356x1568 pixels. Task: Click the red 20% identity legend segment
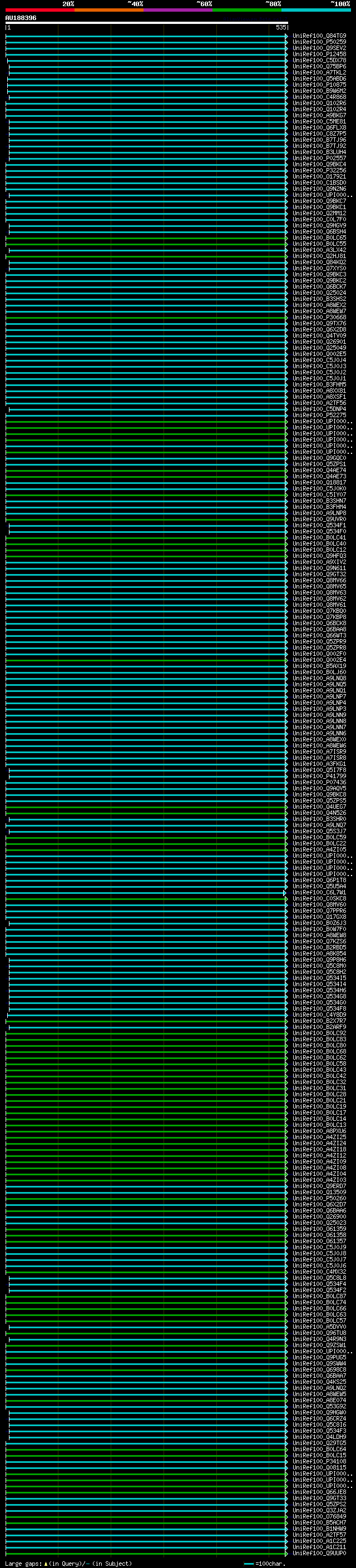(x=39, y=10)
